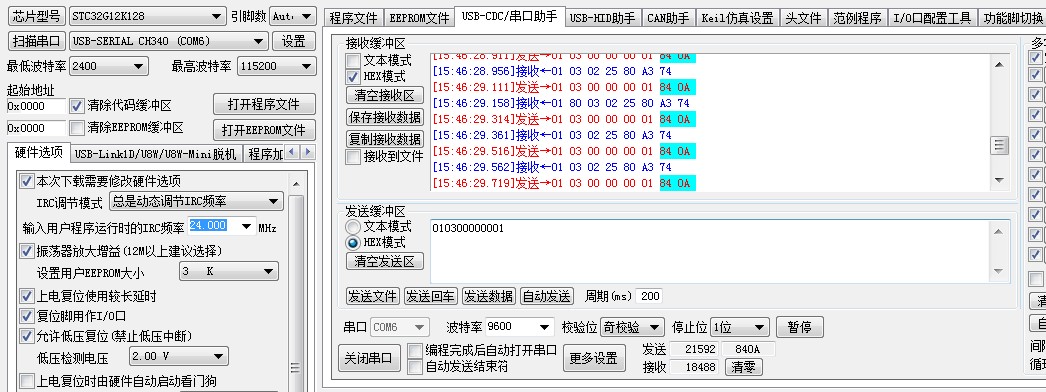Click the 暂停 button
This screenshot has height=392, width=1046.
(800, 327)
